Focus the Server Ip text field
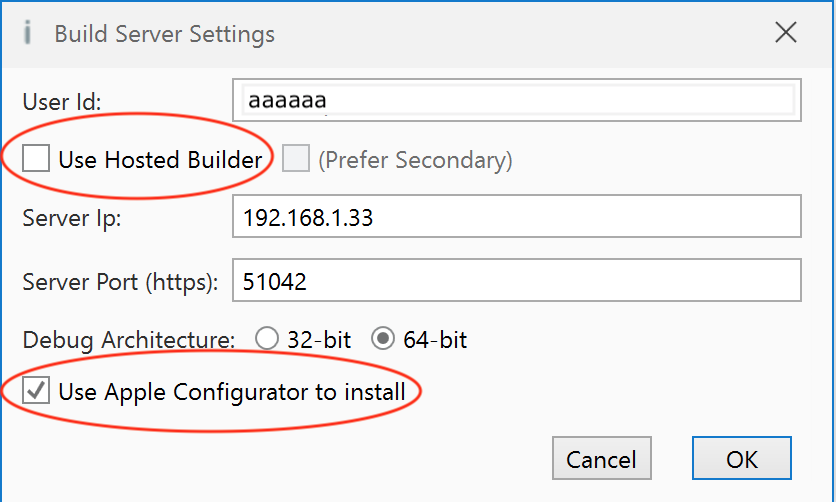The width and height of the screenshot is (836, 502). [x=516, y=218]
